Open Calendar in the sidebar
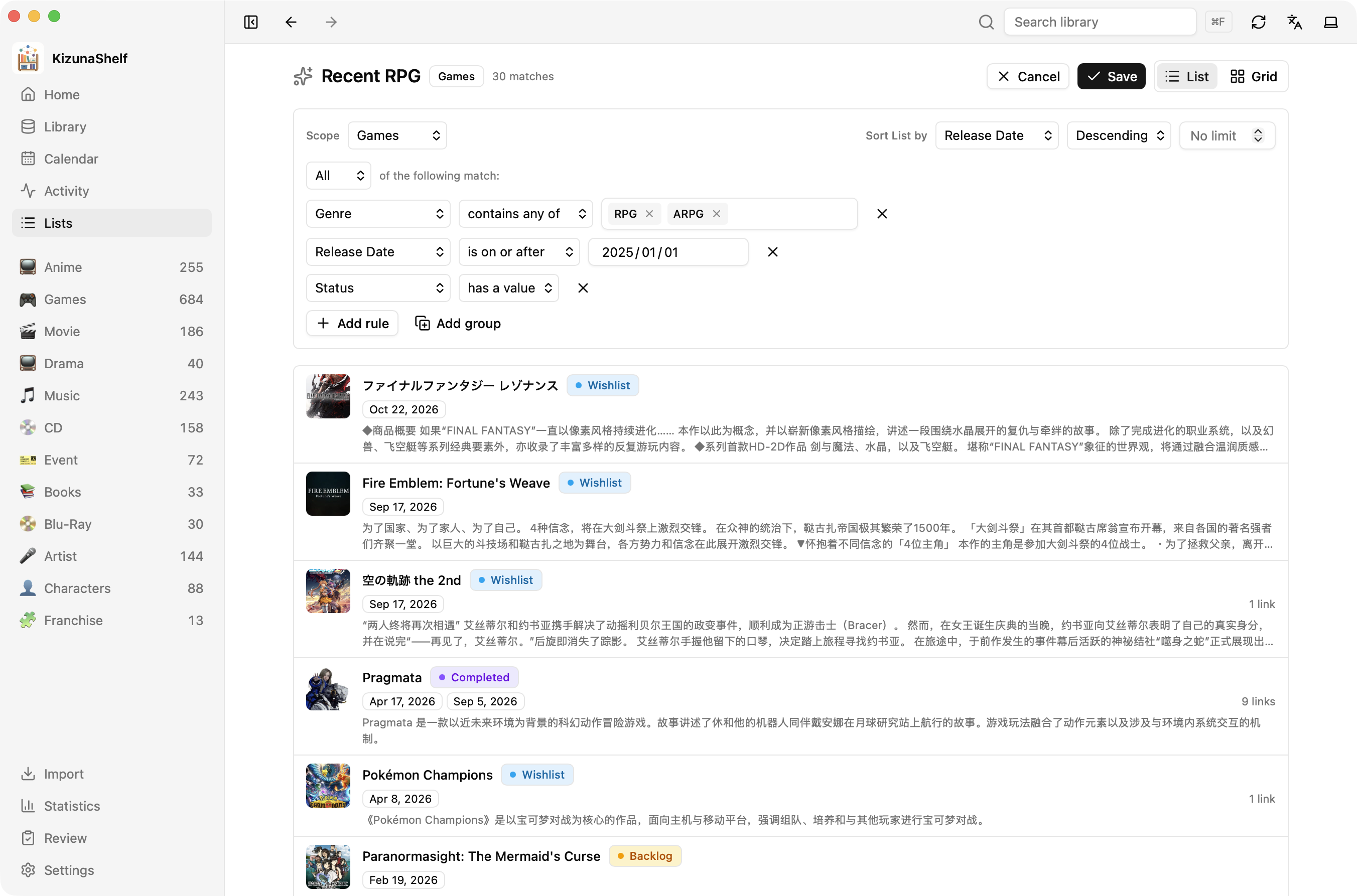 [111, 159]
